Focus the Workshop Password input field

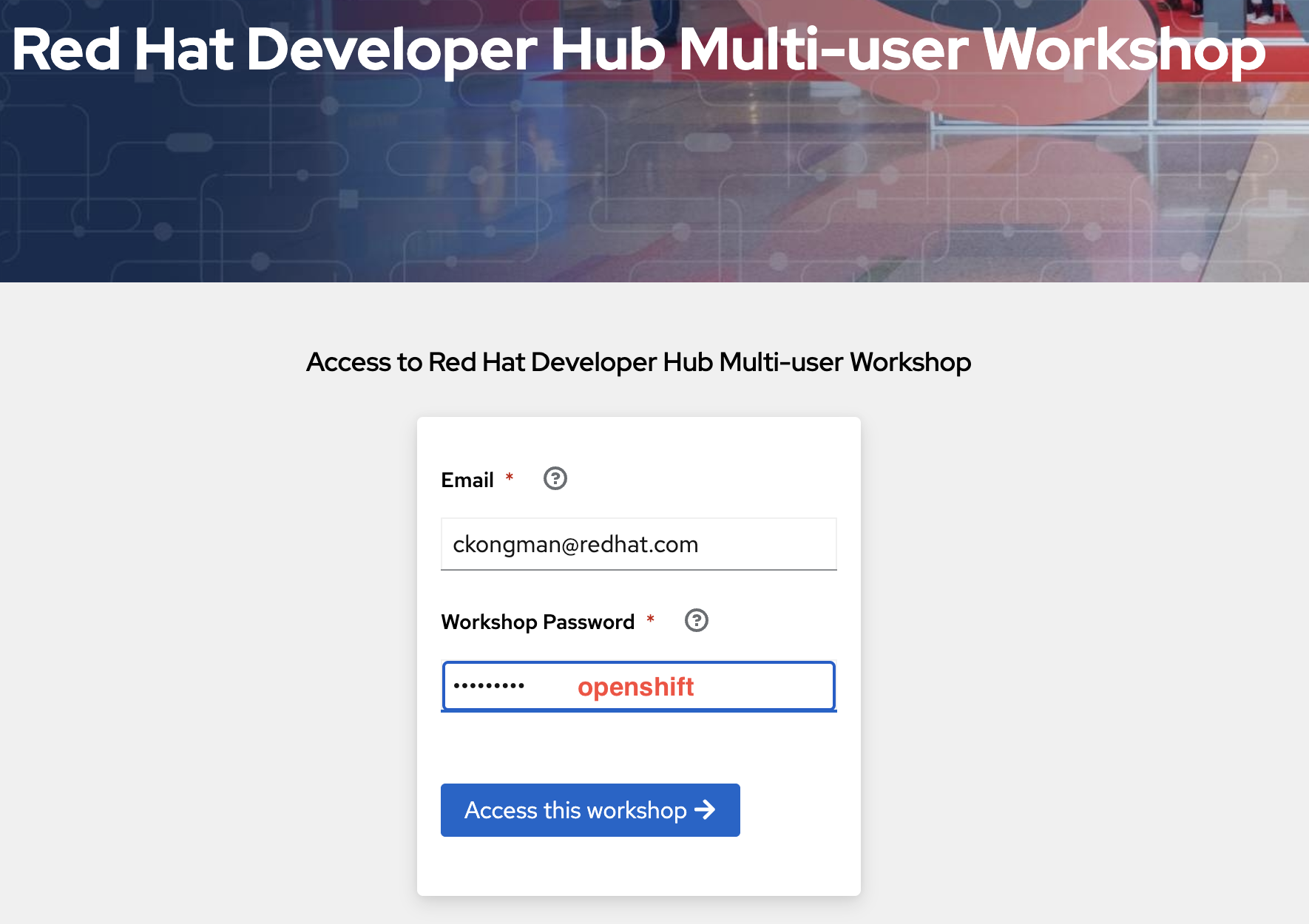[x=639, y=686]
